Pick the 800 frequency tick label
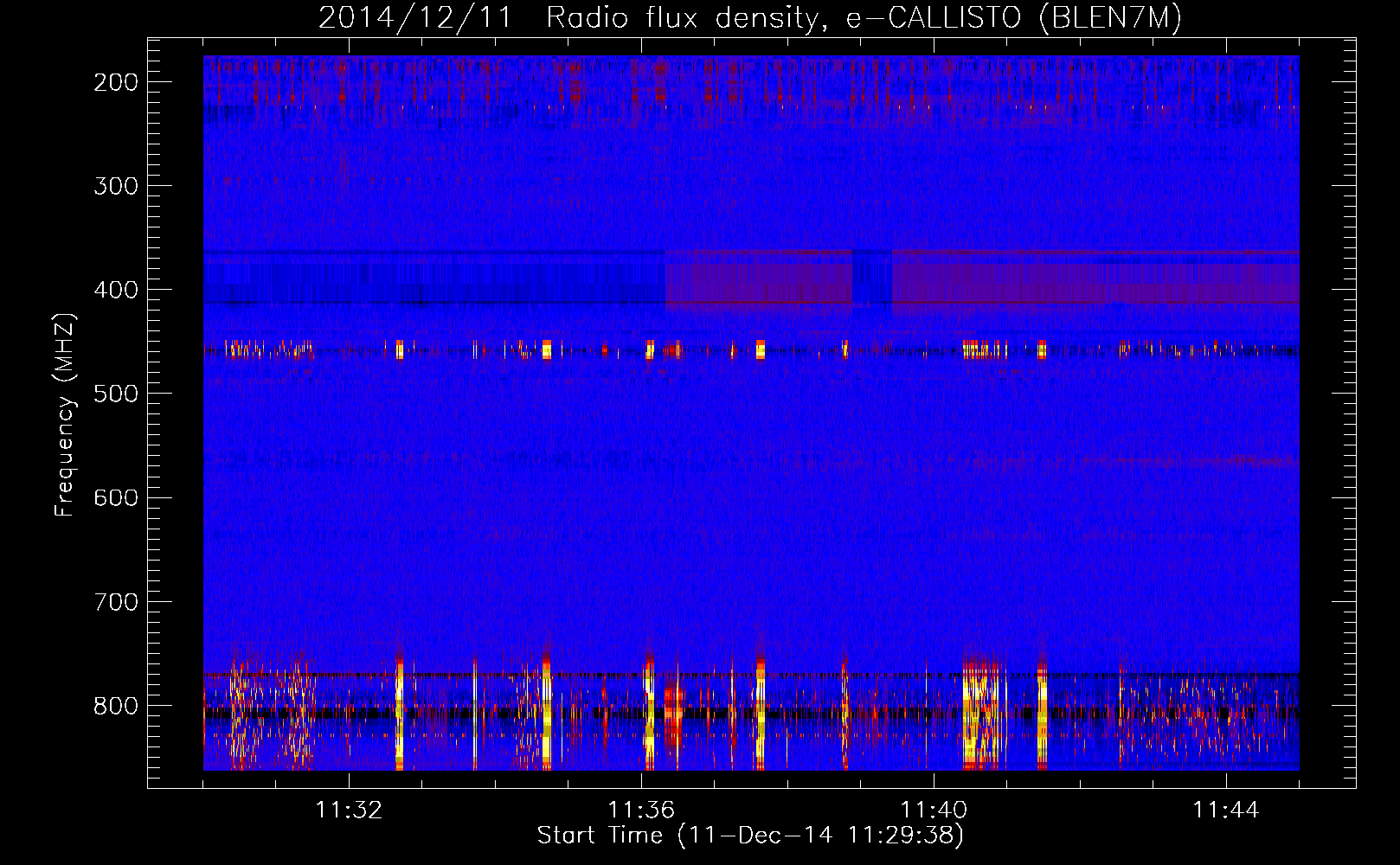The image size is (1400, 865). point(115,705)
